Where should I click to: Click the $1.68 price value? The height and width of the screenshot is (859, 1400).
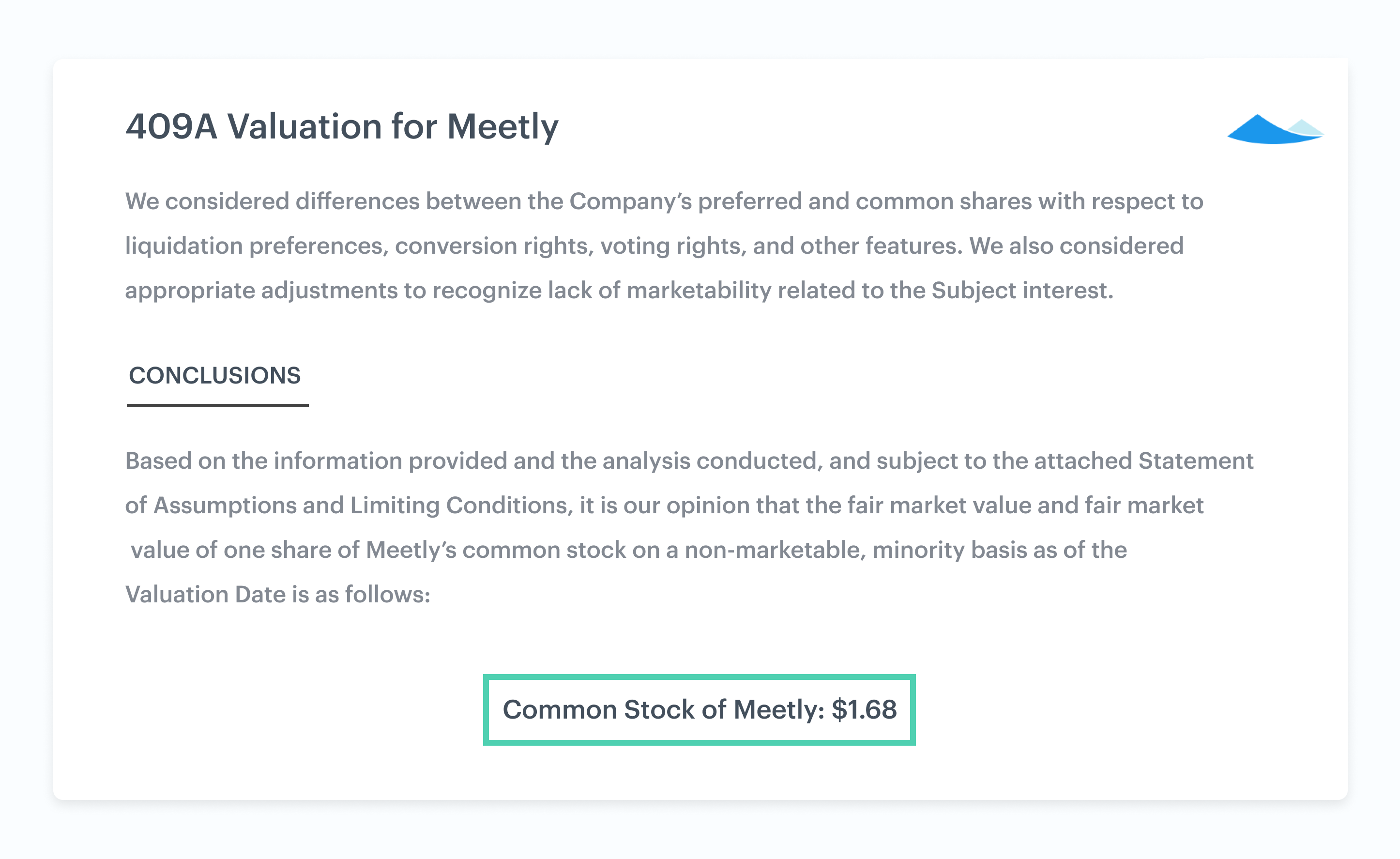864,709
